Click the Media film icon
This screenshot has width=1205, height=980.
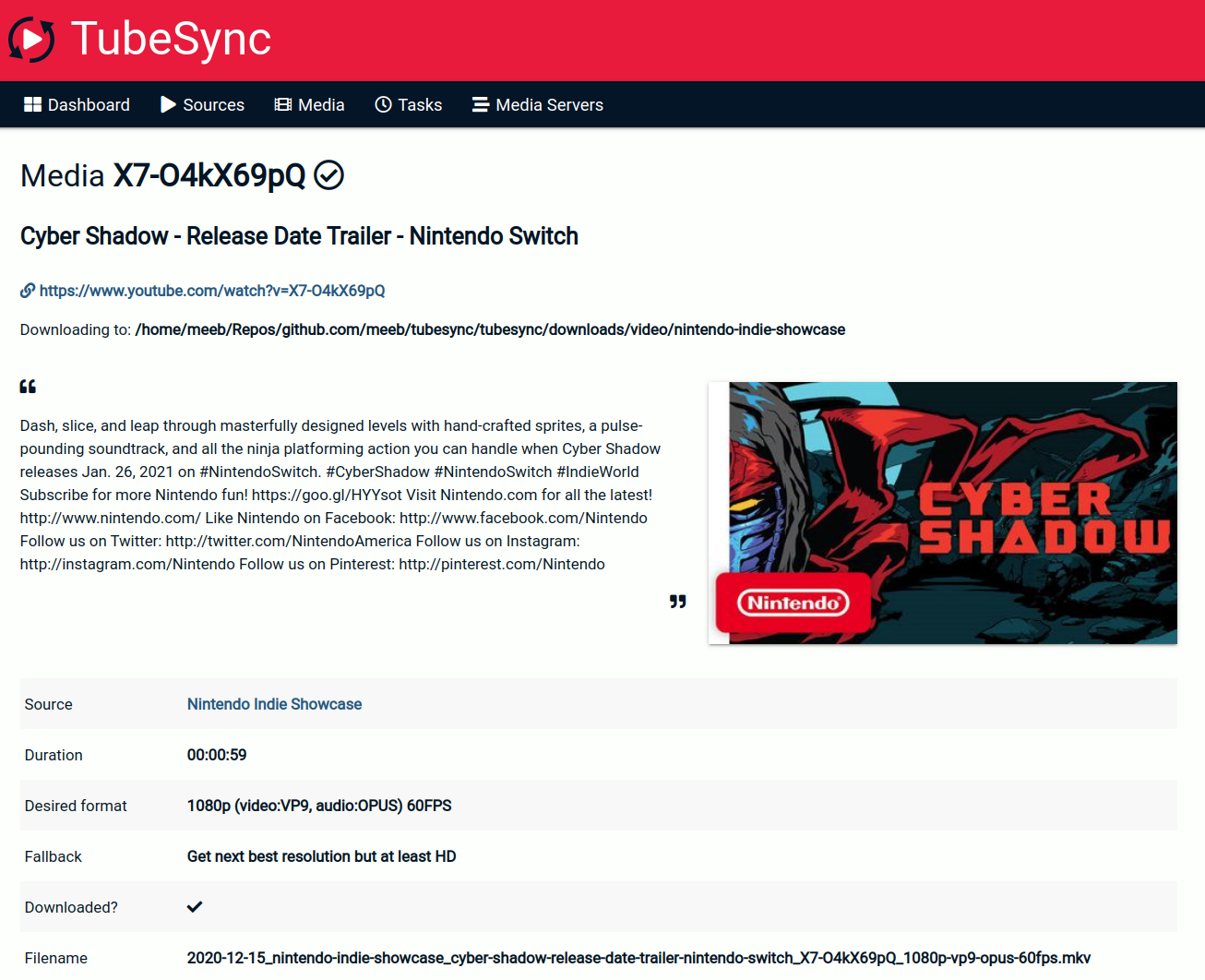coord(282,104)
